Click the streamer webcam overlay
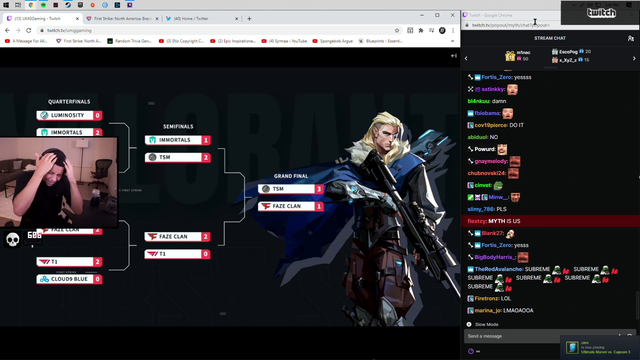 pos(58,182)
